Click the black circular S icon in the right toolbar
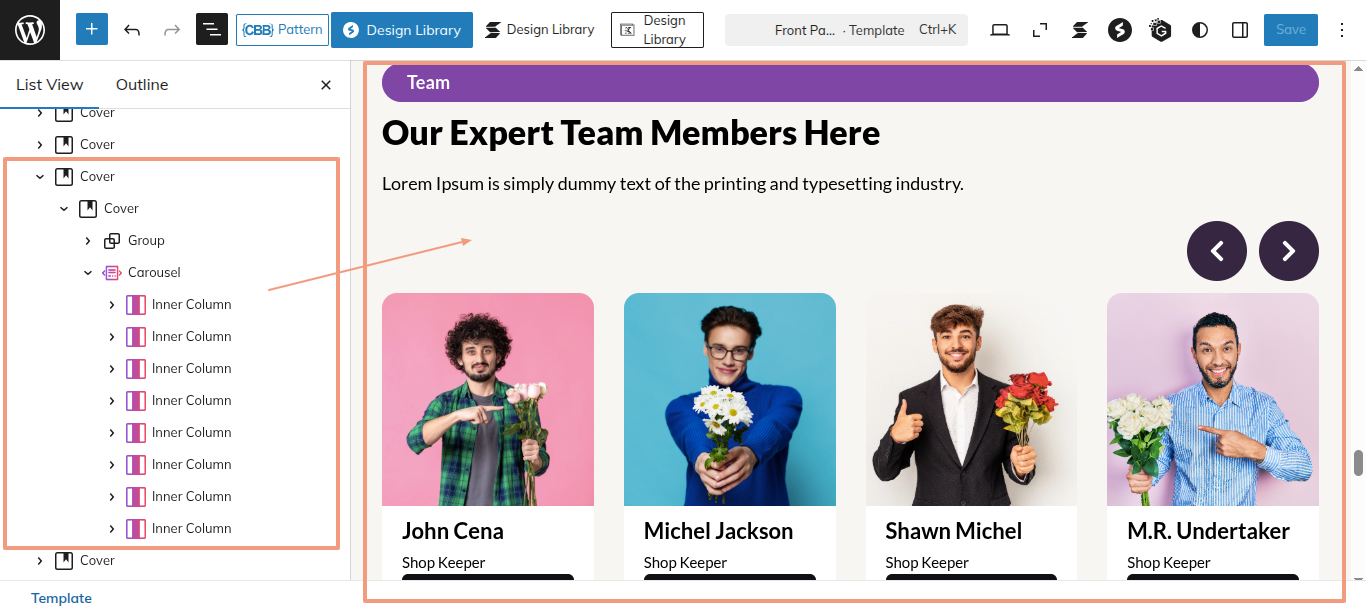The image size is (1366, 615). click(x=1120, y=30)
